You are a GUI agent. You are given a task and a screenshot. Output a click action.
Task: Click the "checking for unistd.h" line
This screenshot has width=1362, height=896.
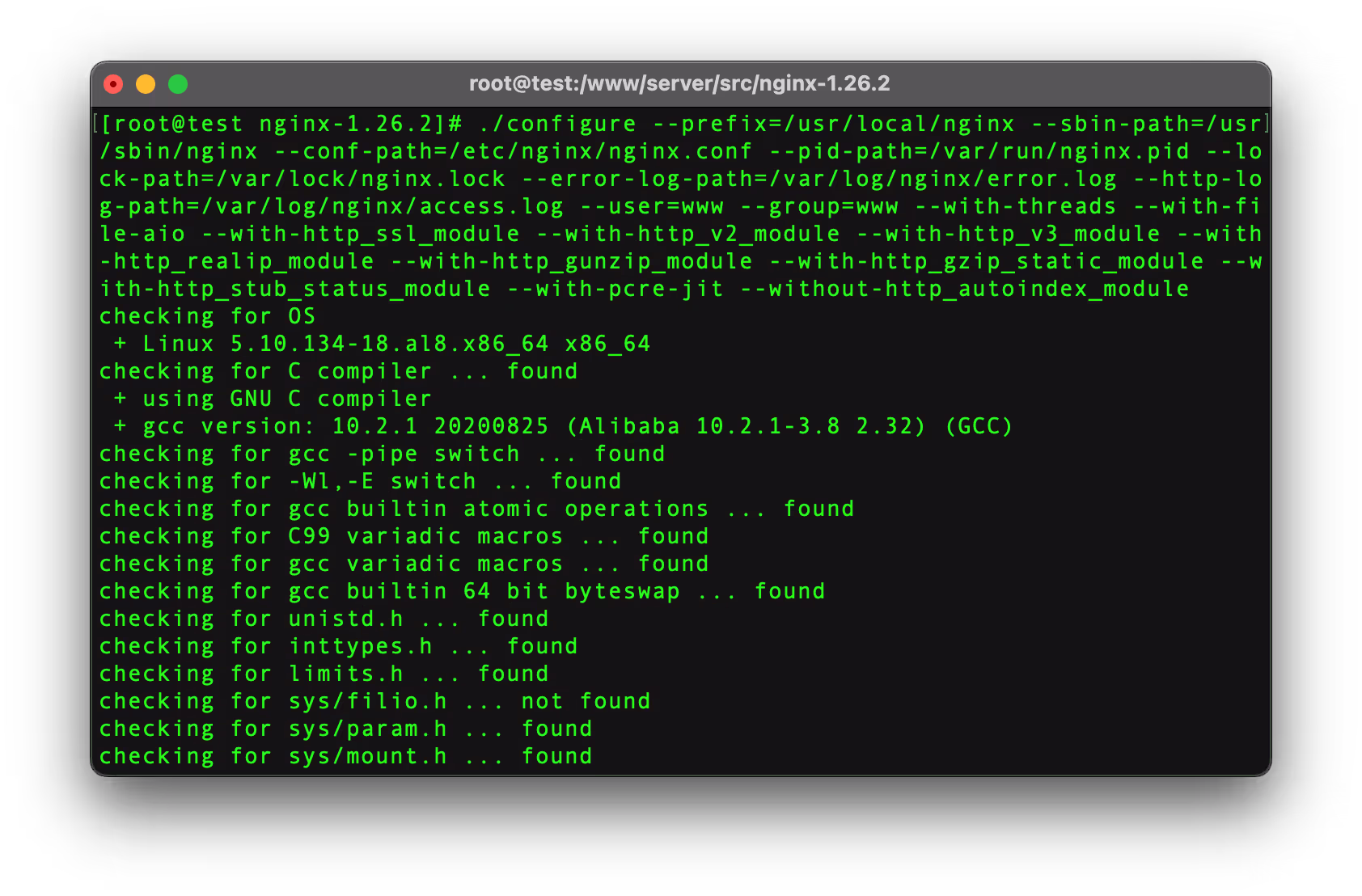(x=324, y=619)
